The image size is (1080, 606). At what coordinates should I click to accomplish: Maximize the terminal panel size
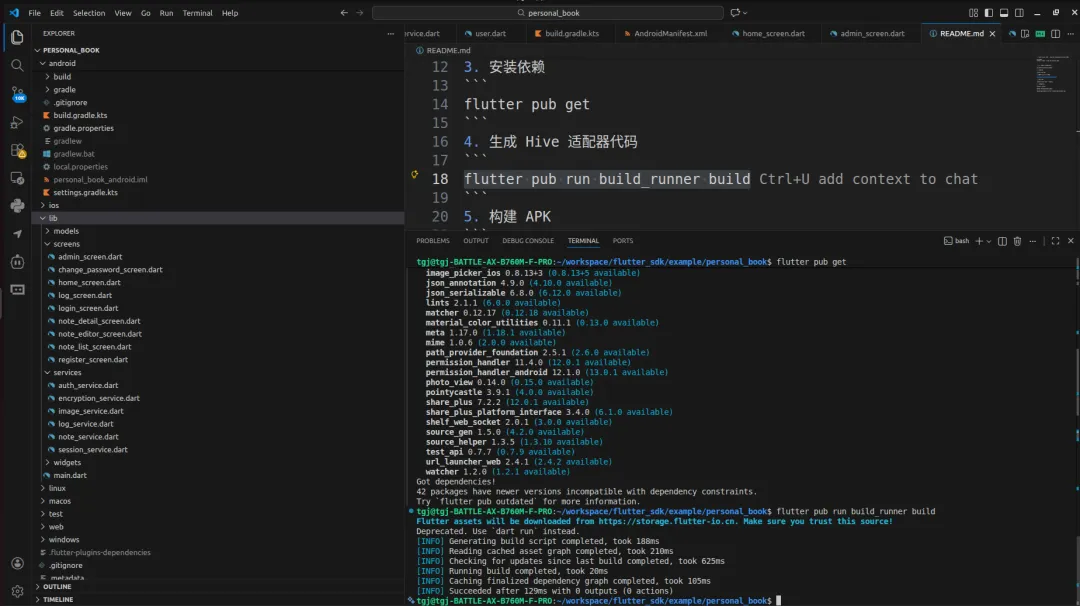pos(1055,241)
